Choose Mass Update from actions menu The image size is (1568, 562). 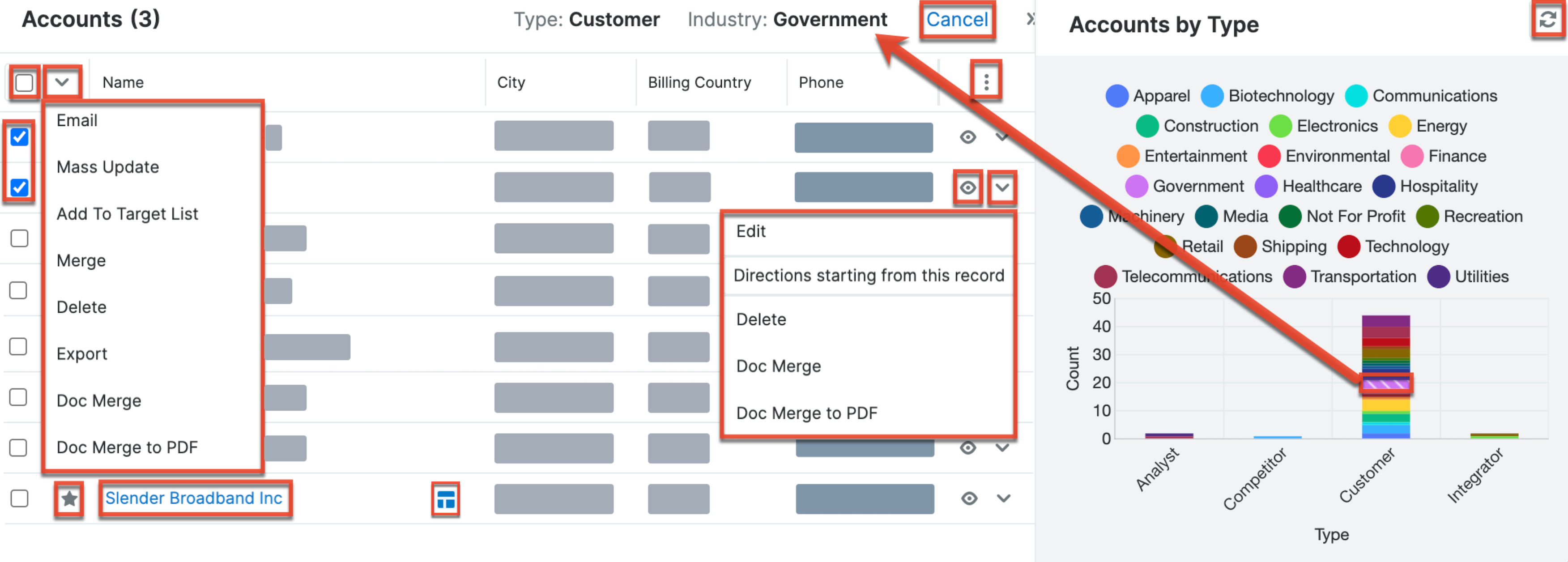click(x=108, y=167)
